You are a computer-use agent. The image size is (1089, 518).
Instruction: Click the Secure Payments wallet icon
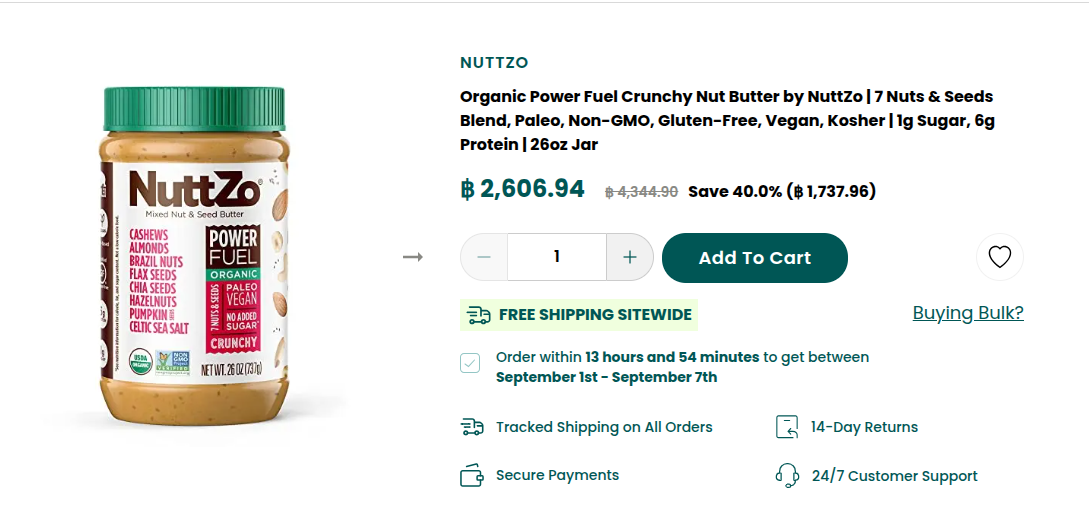click(x=472, y=475)
